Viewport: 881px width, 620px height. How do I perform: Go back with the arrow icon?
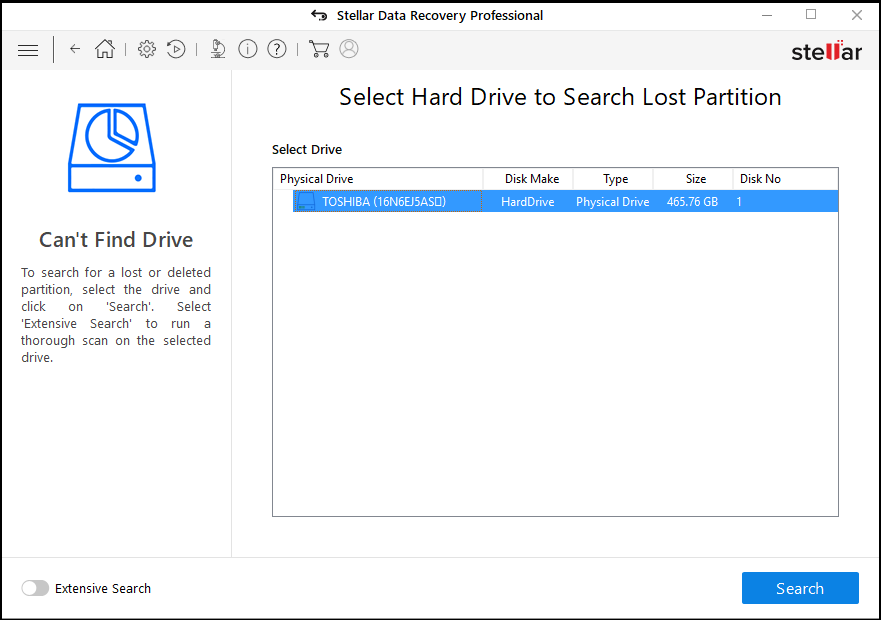(75, 49)
